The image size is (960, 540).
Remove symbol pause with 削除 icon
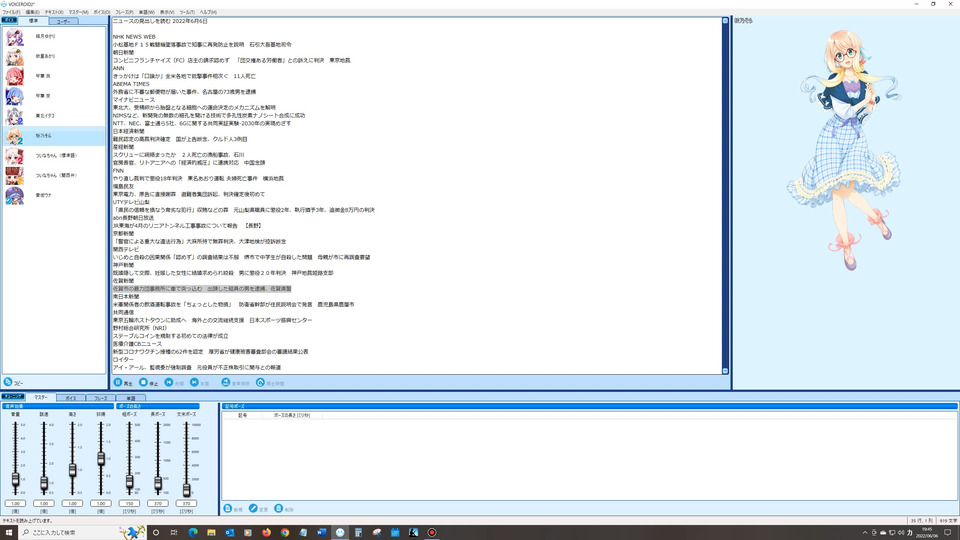279,508
